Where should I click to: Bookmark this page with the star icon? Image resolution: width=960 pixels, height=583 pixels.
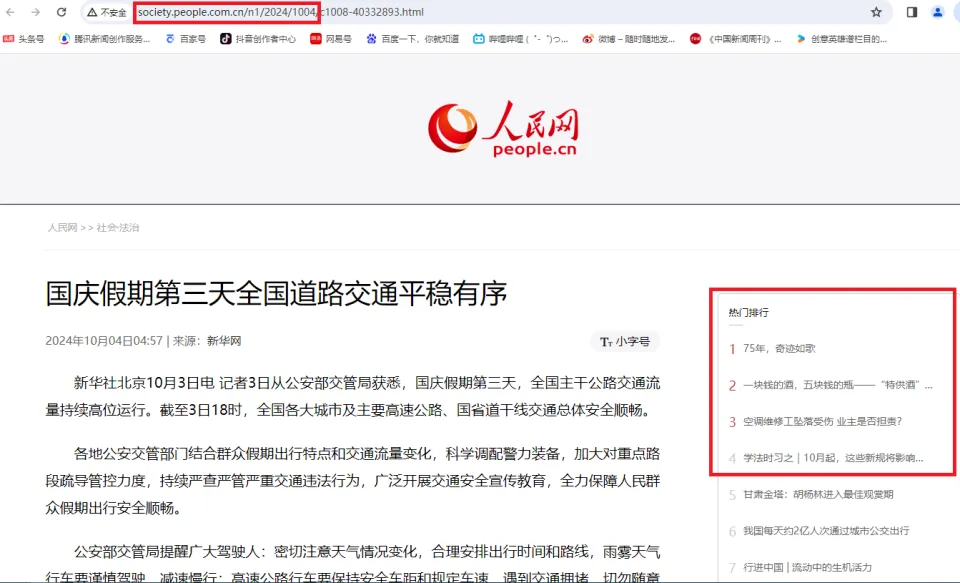point(876,12)
